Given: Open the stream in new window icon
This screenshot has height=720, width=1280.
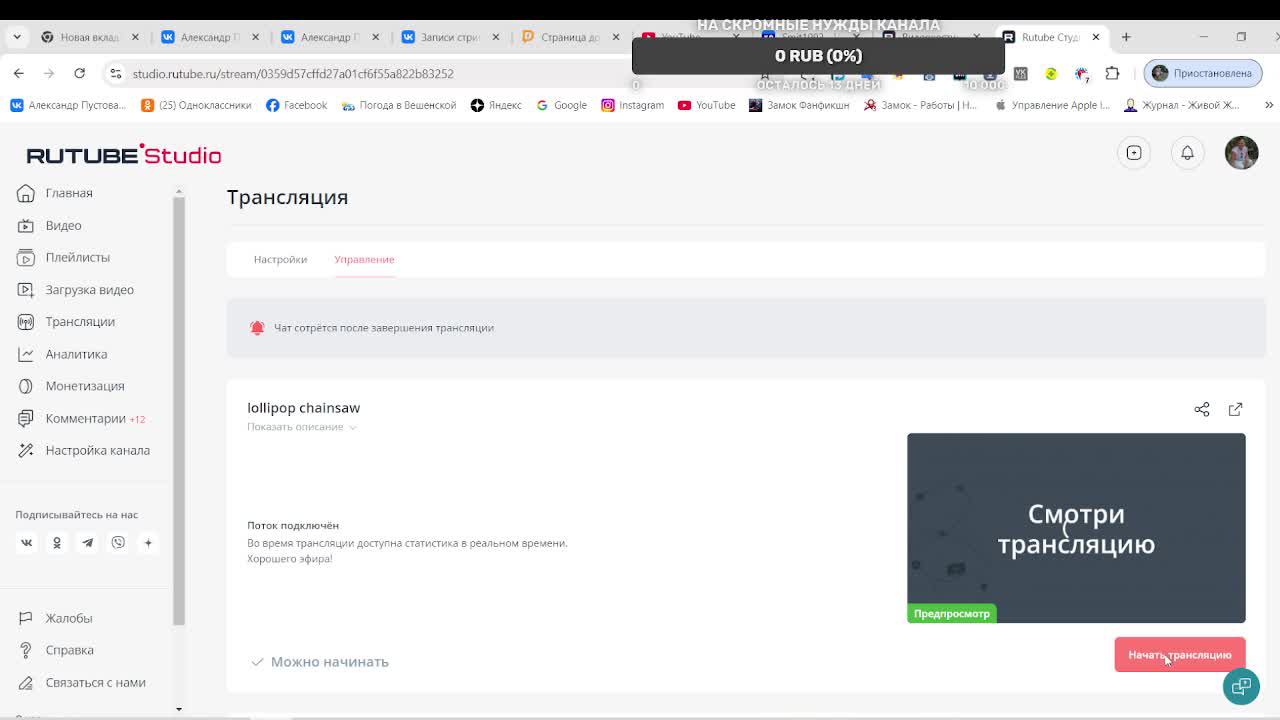Looking at the screenshot, I should click(x=1235, y=409).
